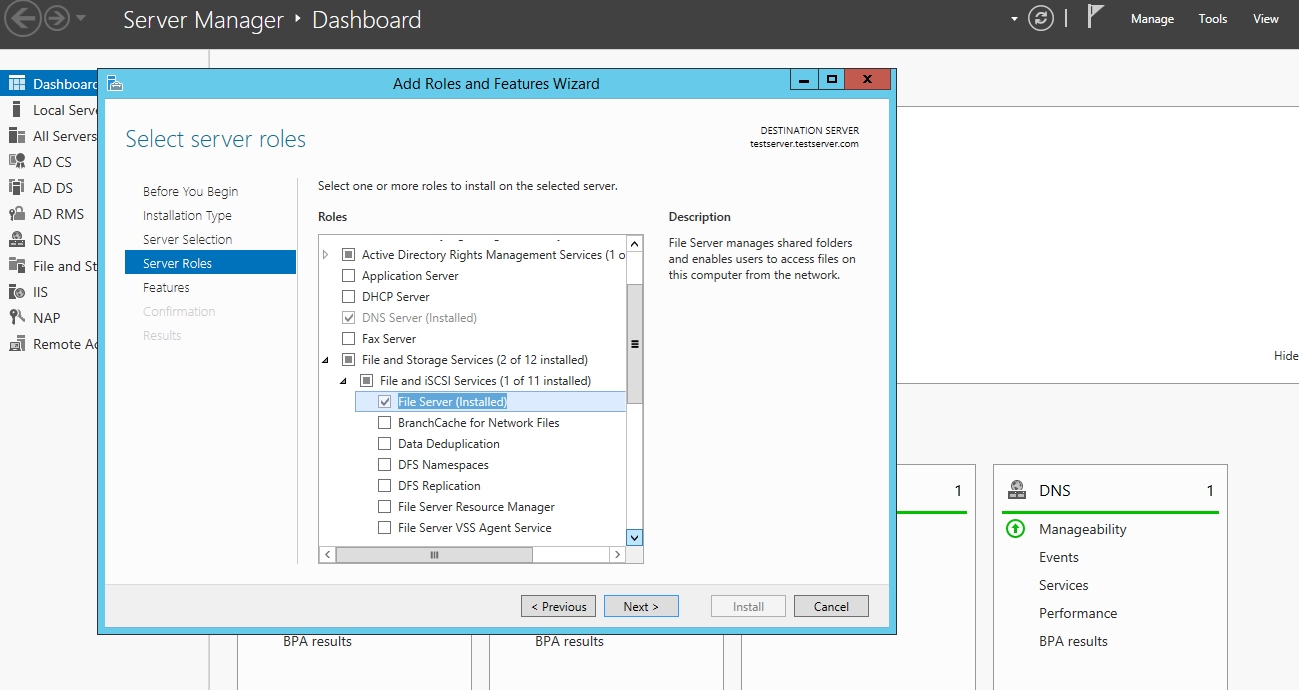Collapse File and Storage Services node
This screenshot has width=1299, height=690.
click(326, 360)
